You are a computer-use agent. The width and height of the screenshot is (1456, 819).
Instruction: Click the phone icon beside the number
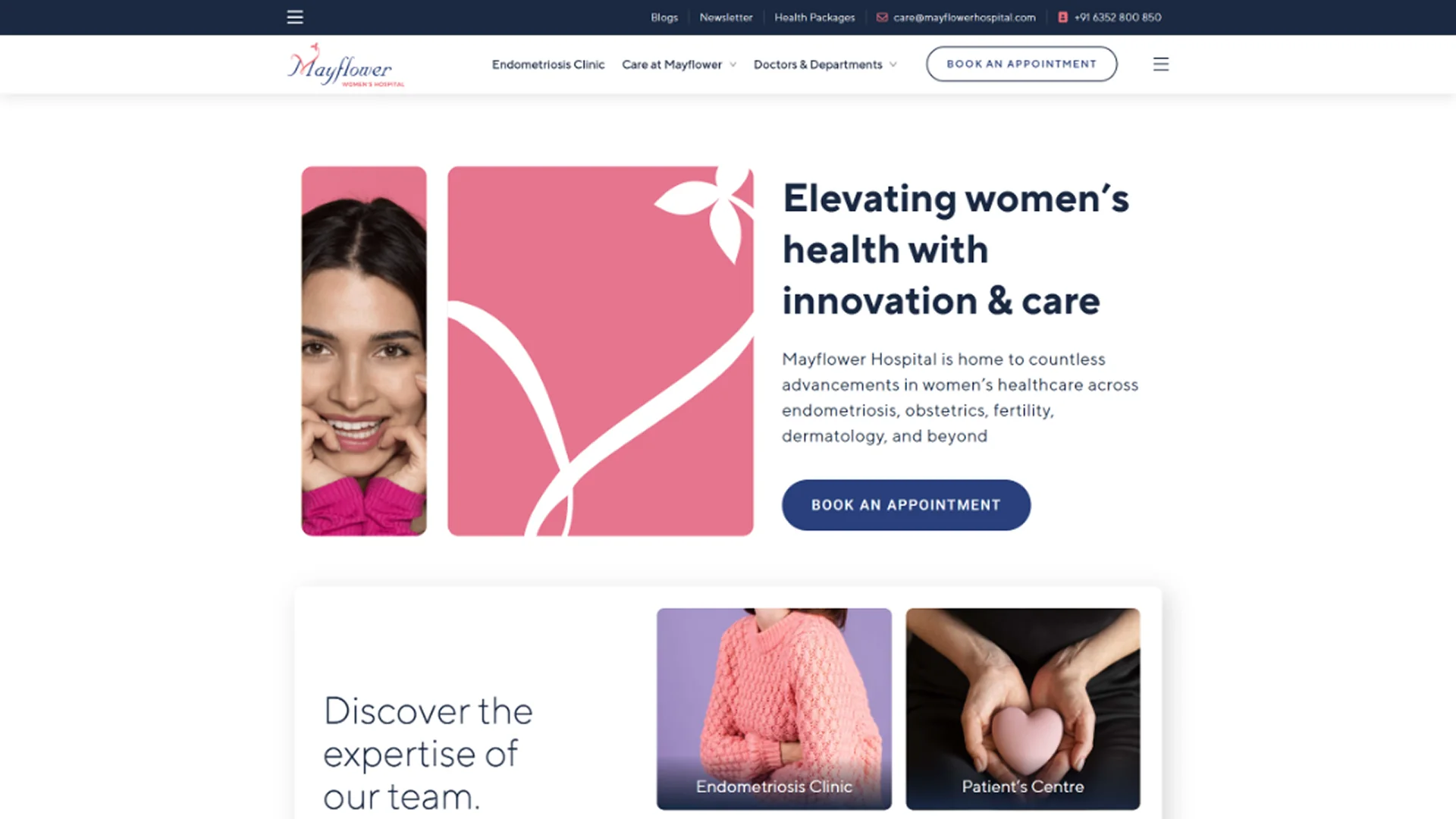point(1062,17)
